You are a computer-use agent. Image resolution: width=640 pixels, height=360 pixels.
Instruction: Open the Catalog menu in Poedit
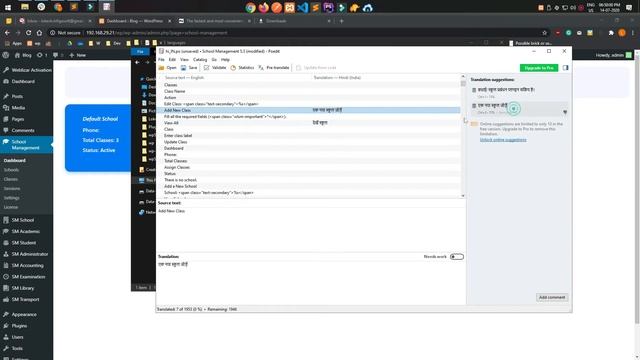(200, 60)
